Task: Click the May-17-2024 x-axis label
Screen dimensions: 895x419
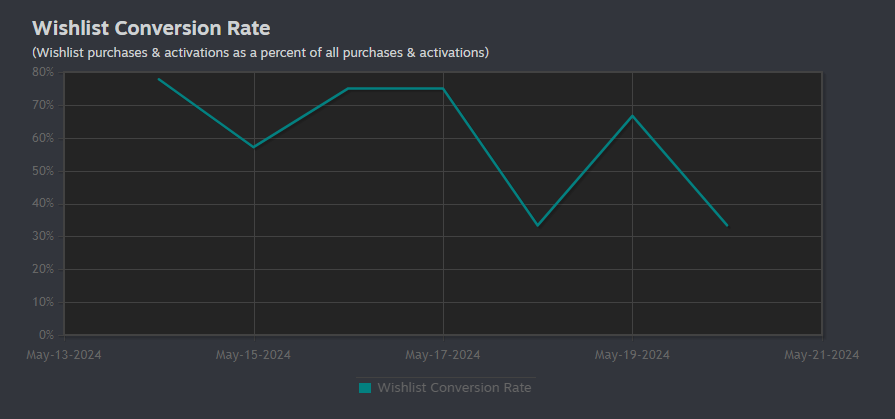Action: pyautogui.click(x=443, y=355)
